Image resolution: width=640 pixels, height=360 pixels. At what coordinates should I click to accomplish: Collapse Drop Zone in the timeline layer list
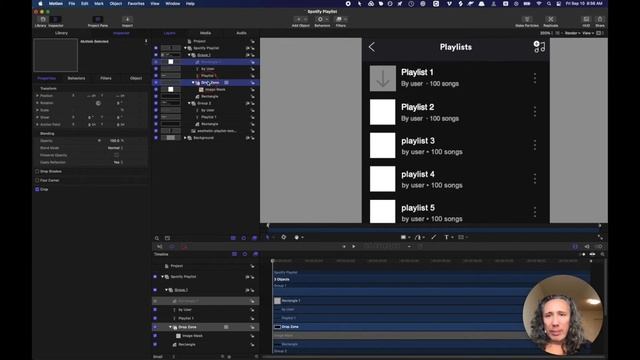click(171, 327)
